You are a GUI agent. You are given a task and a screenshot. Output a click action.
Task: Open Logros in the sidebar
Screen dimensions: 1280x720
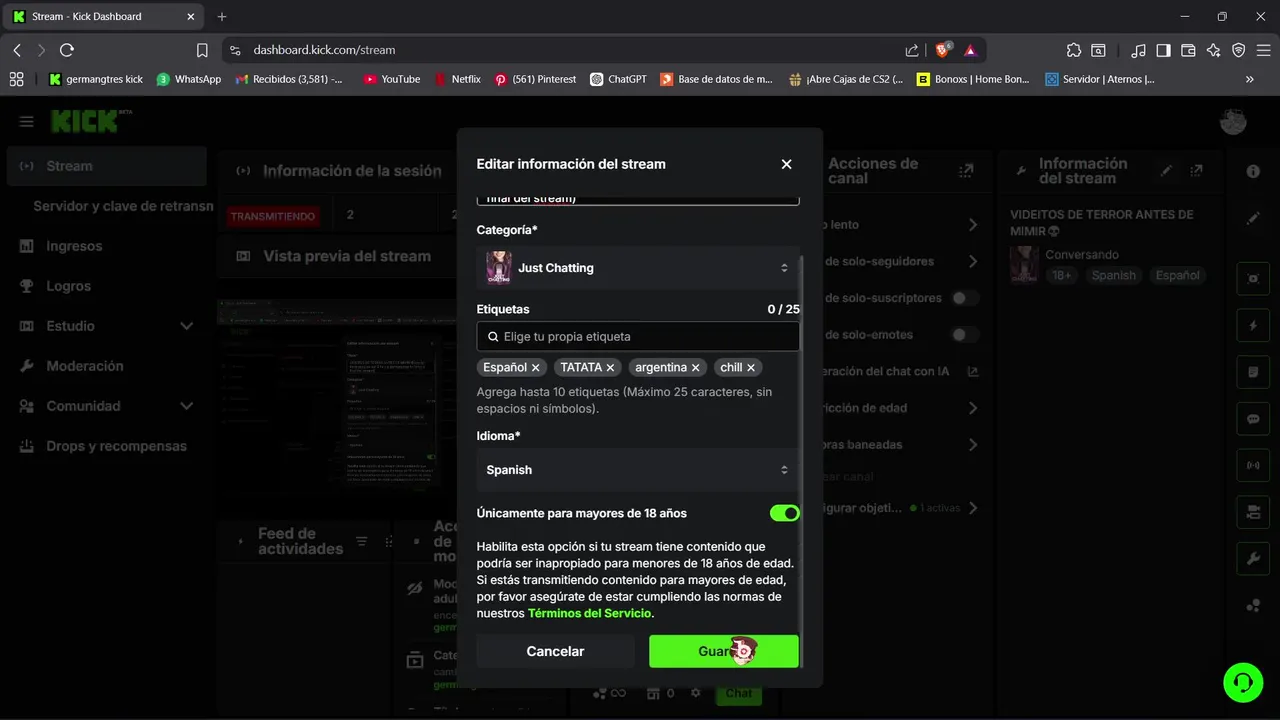click(107, 286)
